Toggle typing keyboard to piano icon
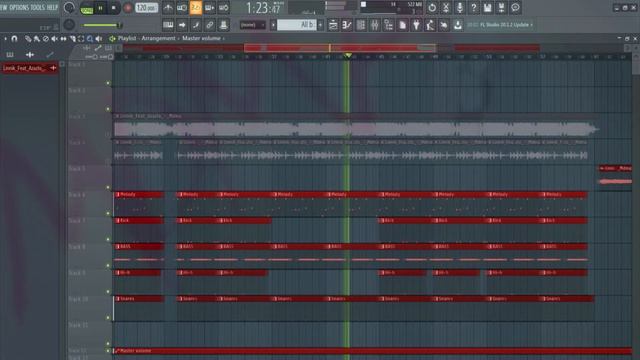 (x=168, y=25)
